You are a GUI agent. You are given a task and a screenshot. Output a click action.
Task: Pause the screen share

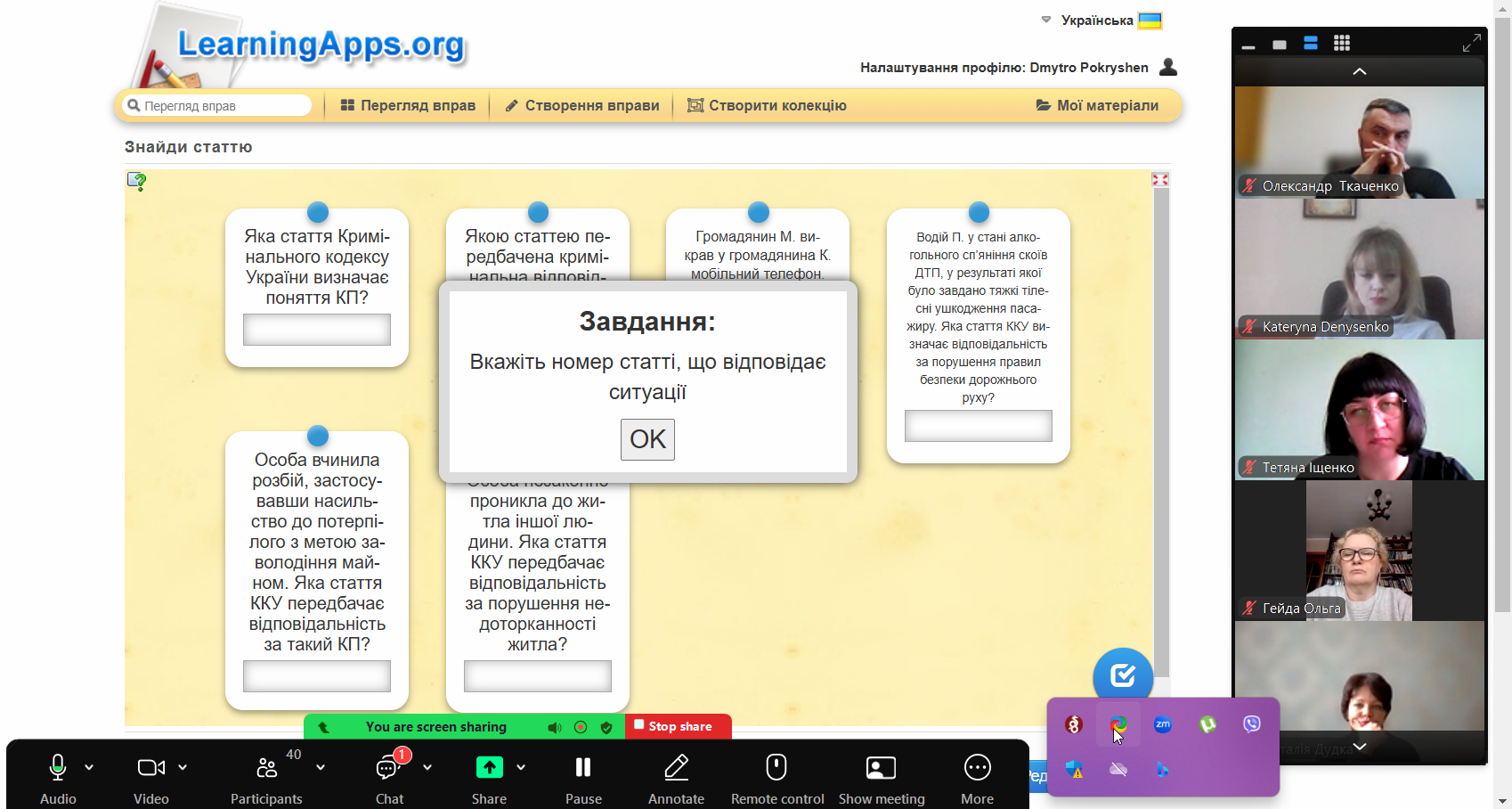[x=583, y=768]
